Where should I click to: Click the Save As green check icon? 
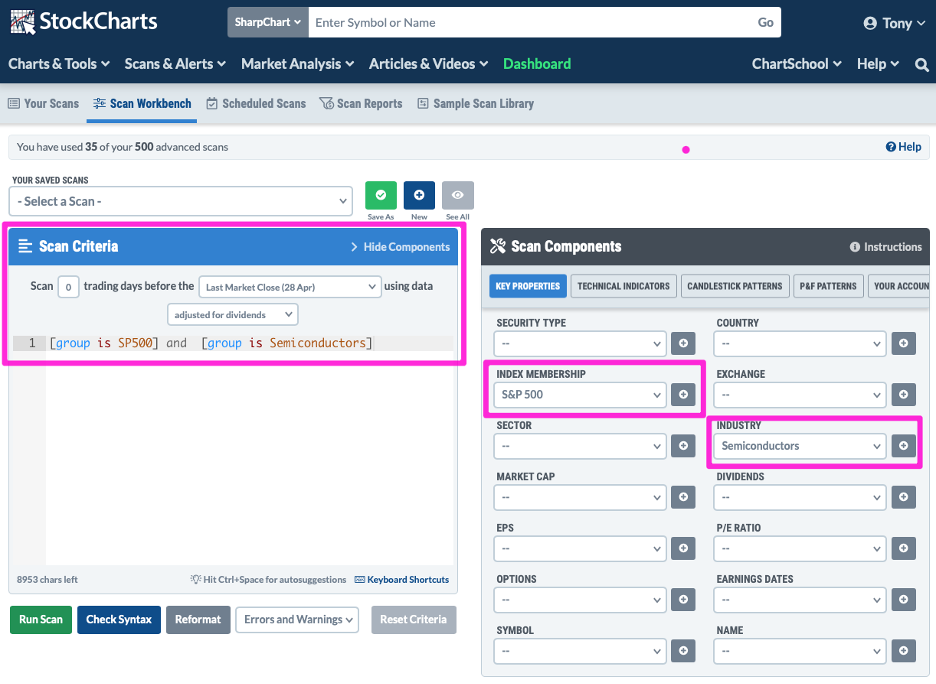point(381,195)
